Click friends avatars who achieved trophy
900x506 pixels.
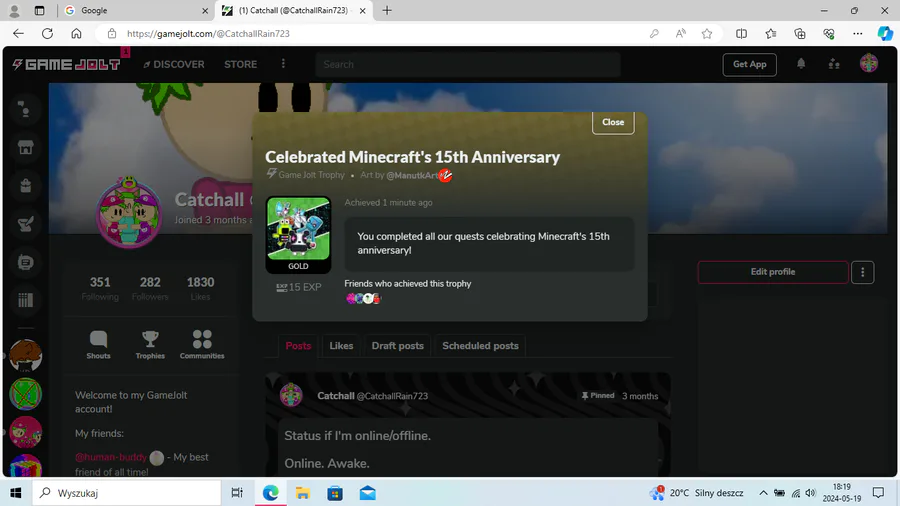tap(363, 298)
